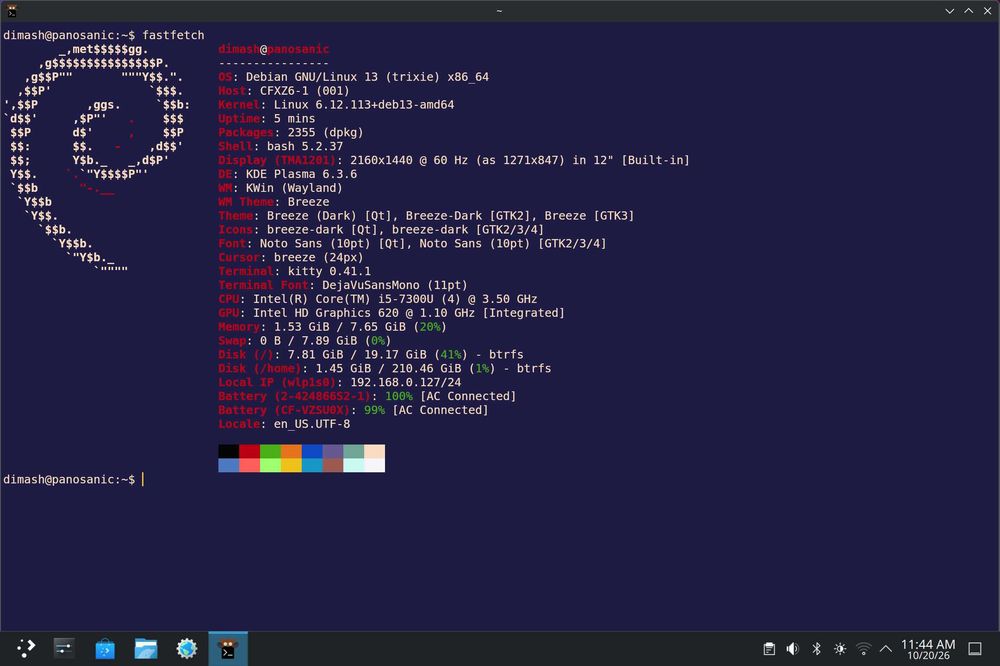This screenshot has width=1000, height=666.
Task: Click the purple color block
Action: point(333,452)
